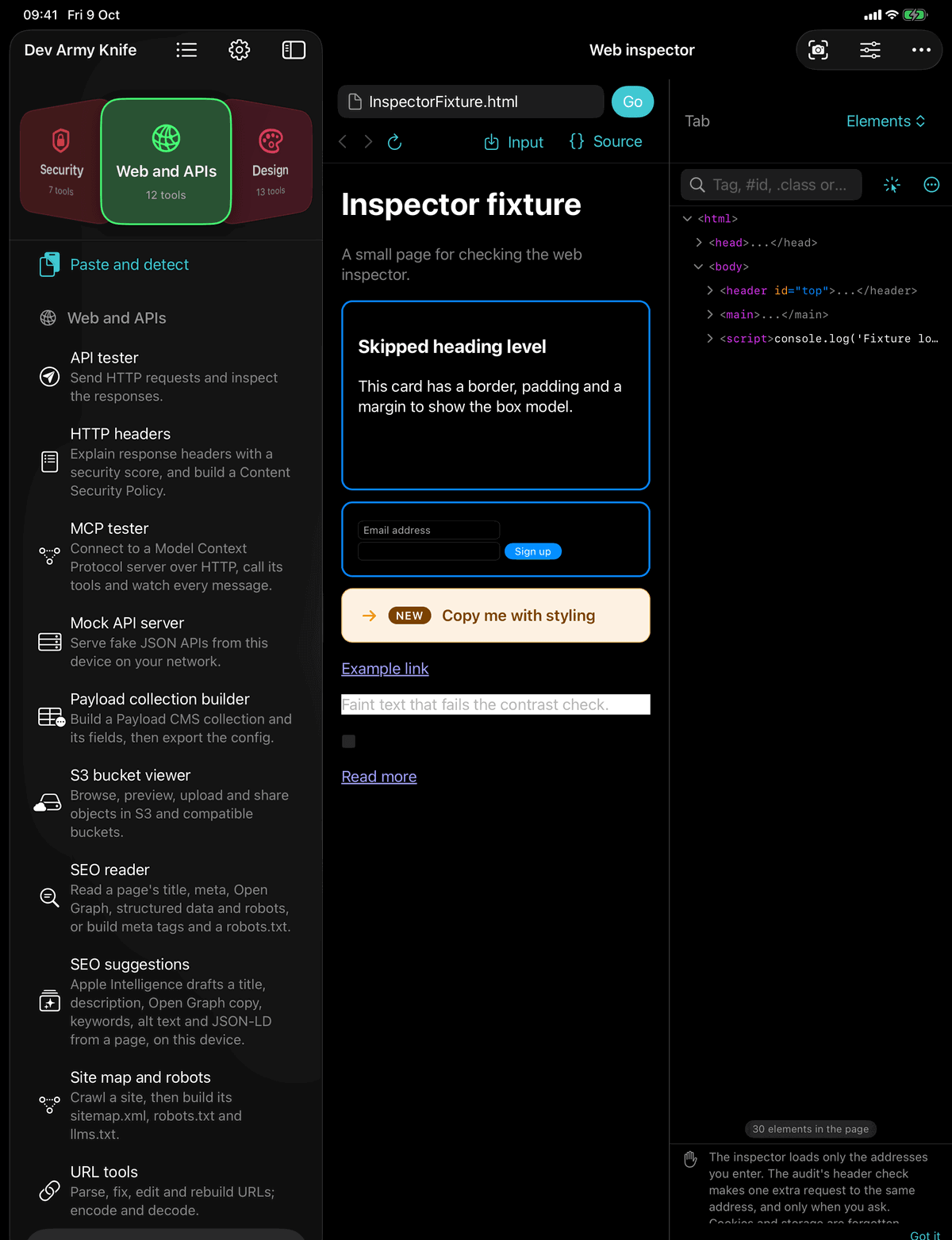Viewport: 952px width, 1240px height.
Task: Switch to Input mode
Action: pyautogui.click(x=514, y=142)
